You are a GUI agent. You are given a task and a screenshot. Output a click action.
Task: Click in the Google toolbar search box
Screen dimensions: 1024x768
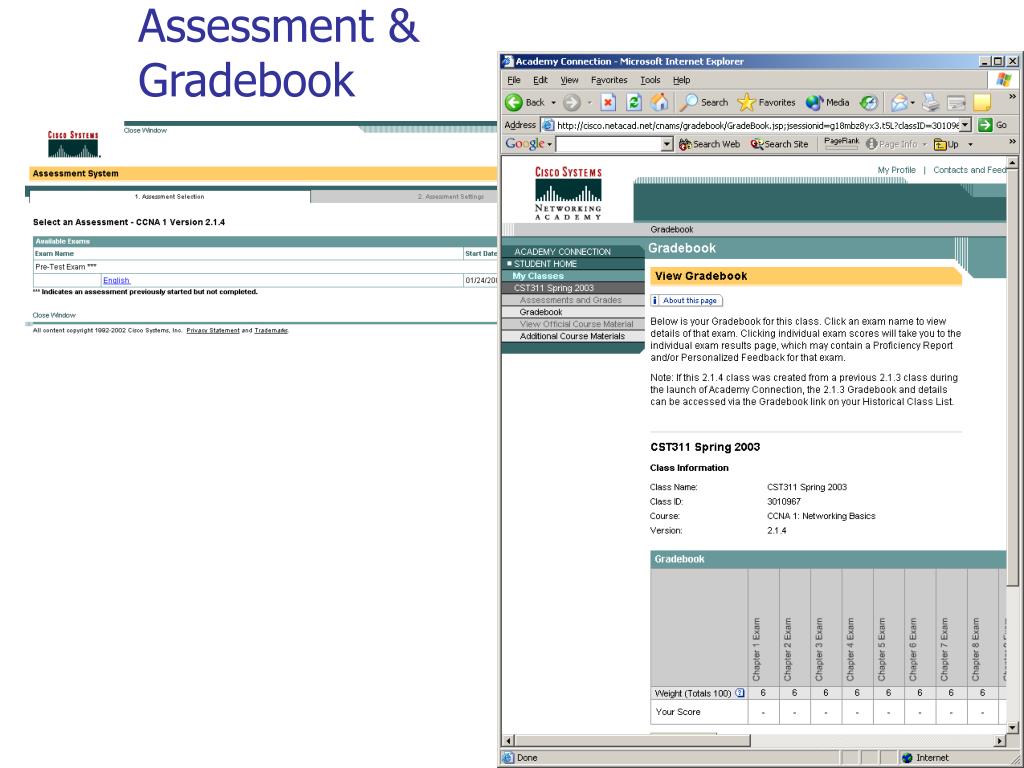click(608, 144)
